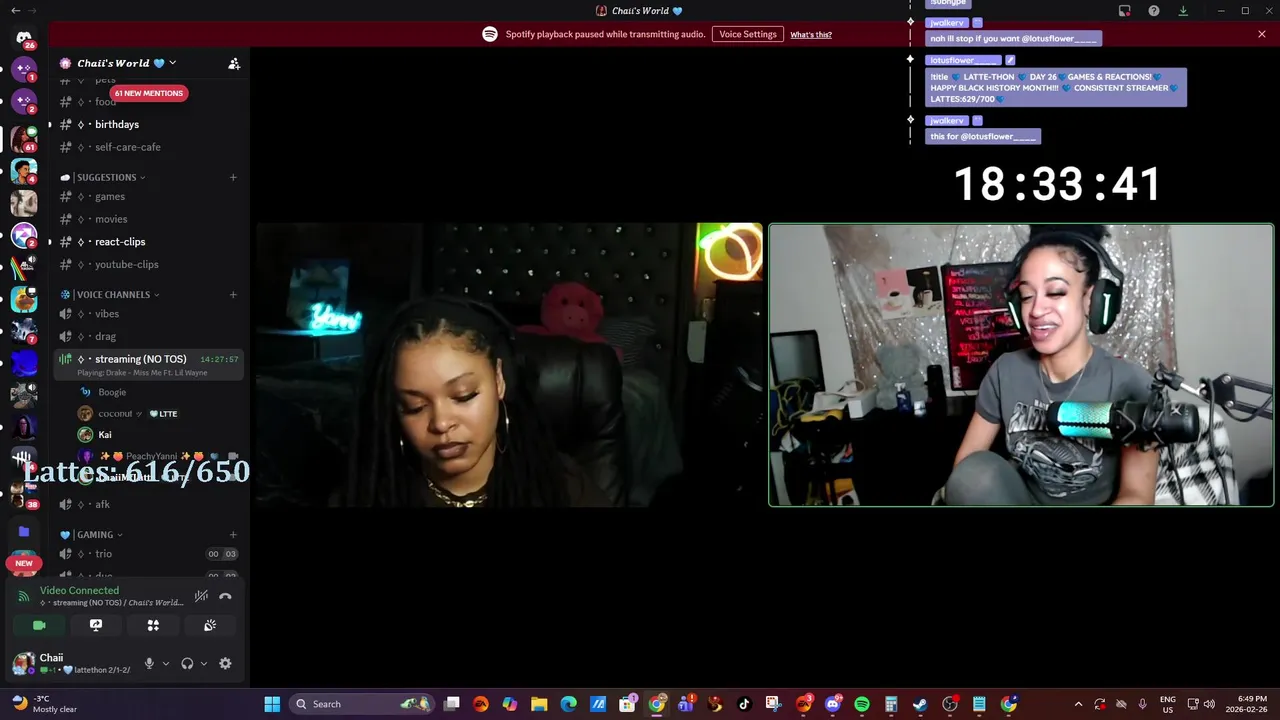1280x720 pixels.
Task: Mute the microphone in user panel
Action: pos(149,663)
